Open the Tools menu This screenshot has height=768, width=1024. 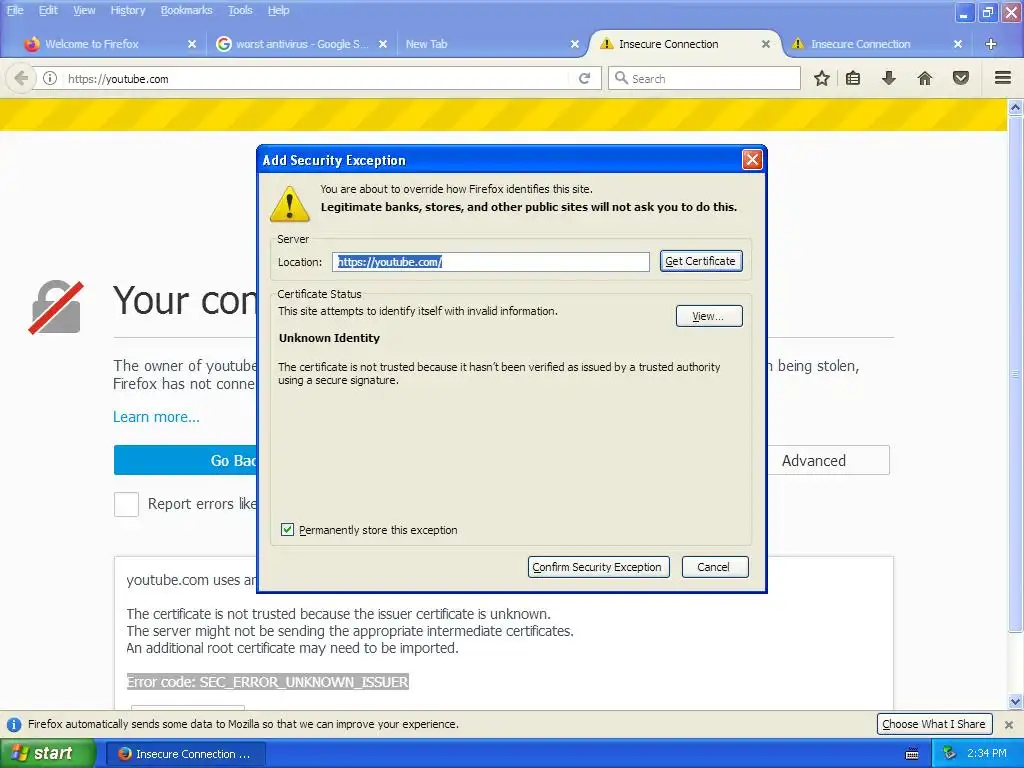240,10
